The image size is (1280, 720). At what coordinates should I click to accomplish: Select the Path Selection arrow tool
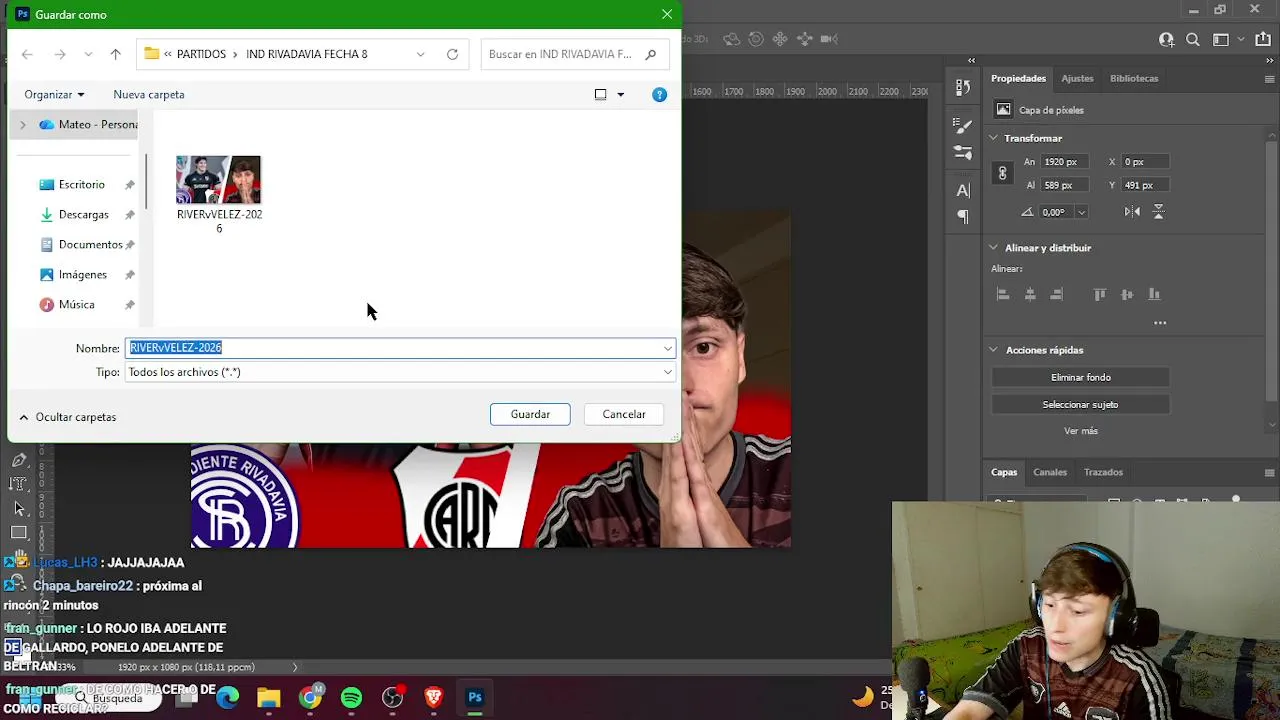(x=19, y=508)
